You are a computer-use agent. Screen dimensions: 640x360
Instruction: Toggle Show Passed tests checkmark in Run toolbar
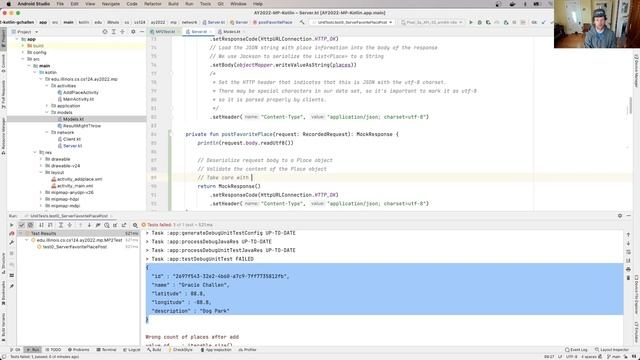point(22,225)
